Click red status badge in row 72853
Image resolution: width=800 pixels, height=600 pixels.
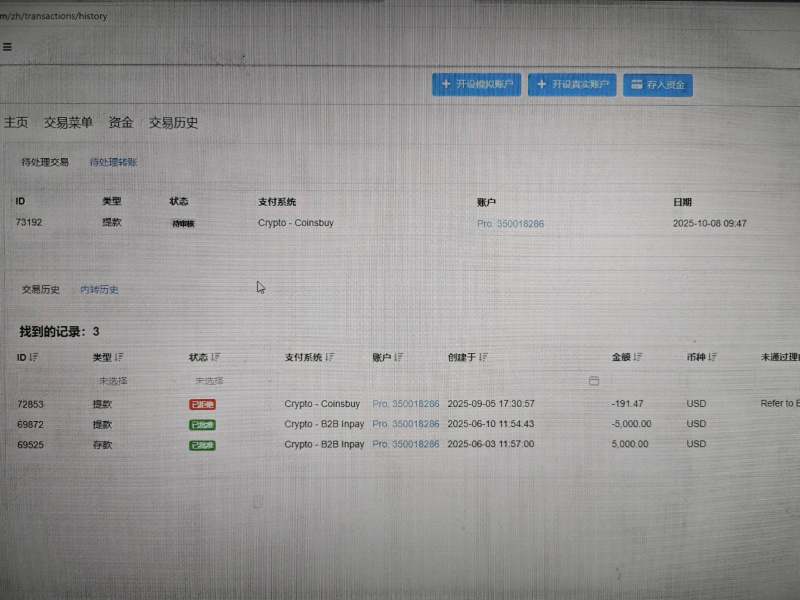click(203, 405)
